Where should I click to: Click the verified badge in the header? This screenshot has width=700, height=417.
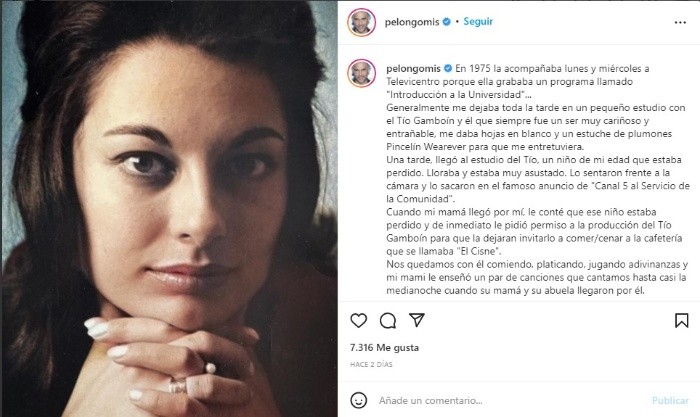point(446,21)
